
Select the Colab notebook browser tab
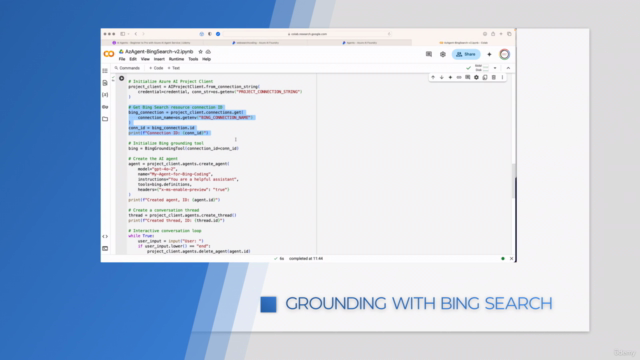pyautogui.click(x=463, y=42)
